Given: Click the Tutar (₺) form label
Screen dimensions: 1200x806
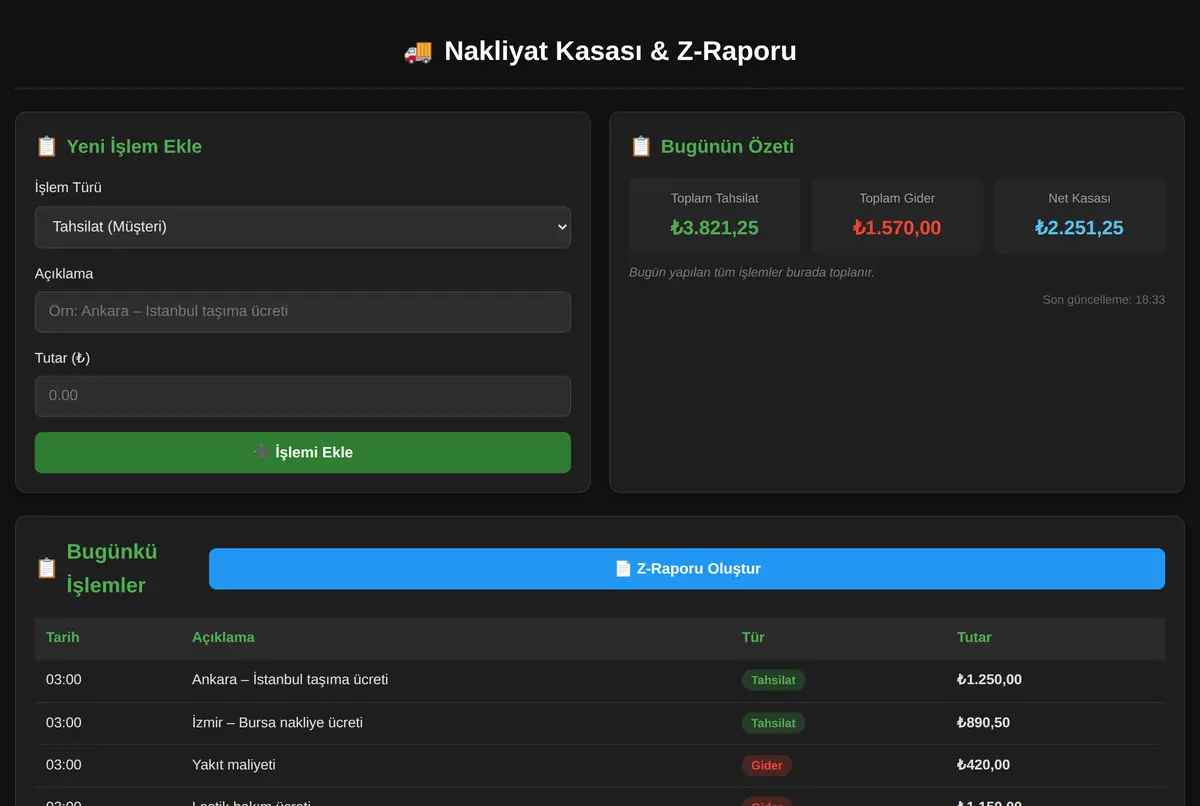Looking at the screenshot, I should 62,358.
